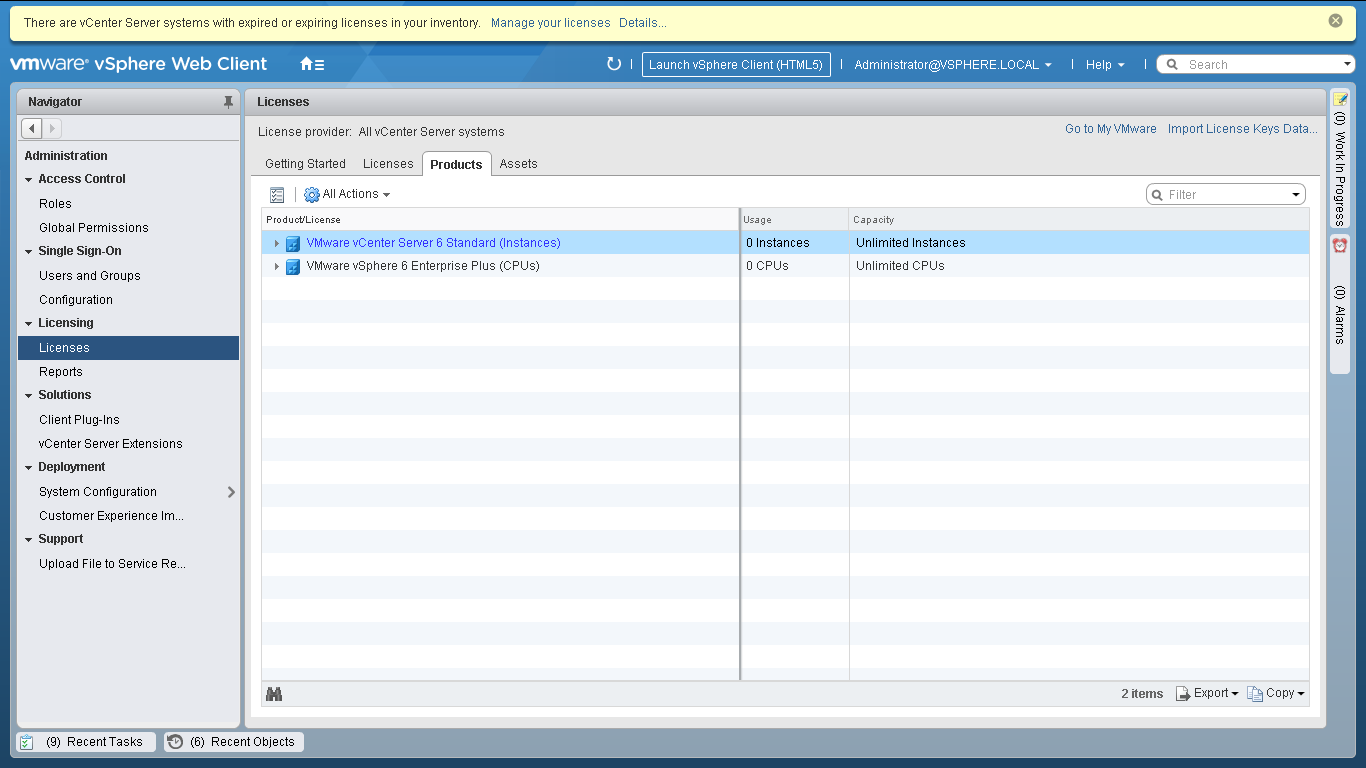Open the All Actions dropdown
The height and width of the screenshot is (768, 1366).
[x=347, y=194]
